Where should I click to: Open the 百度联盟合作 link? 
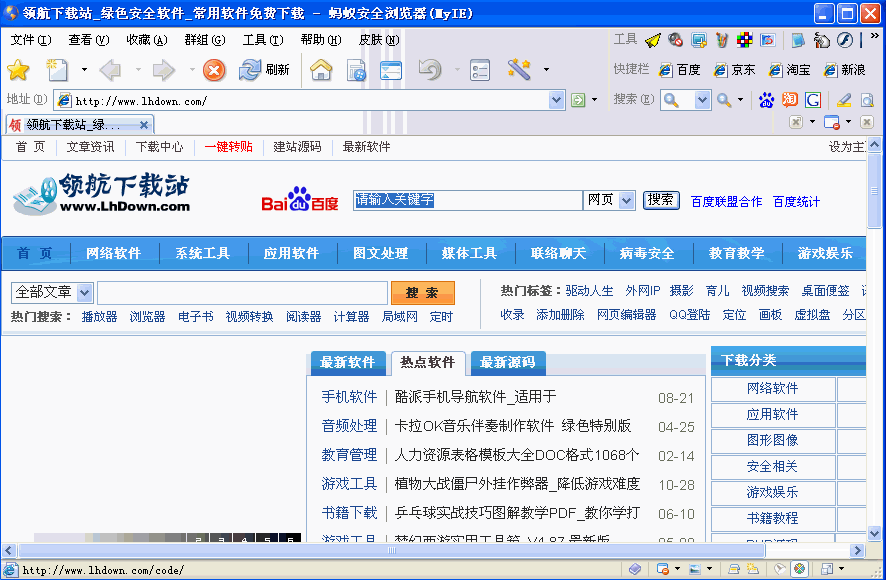pos(726,201)
